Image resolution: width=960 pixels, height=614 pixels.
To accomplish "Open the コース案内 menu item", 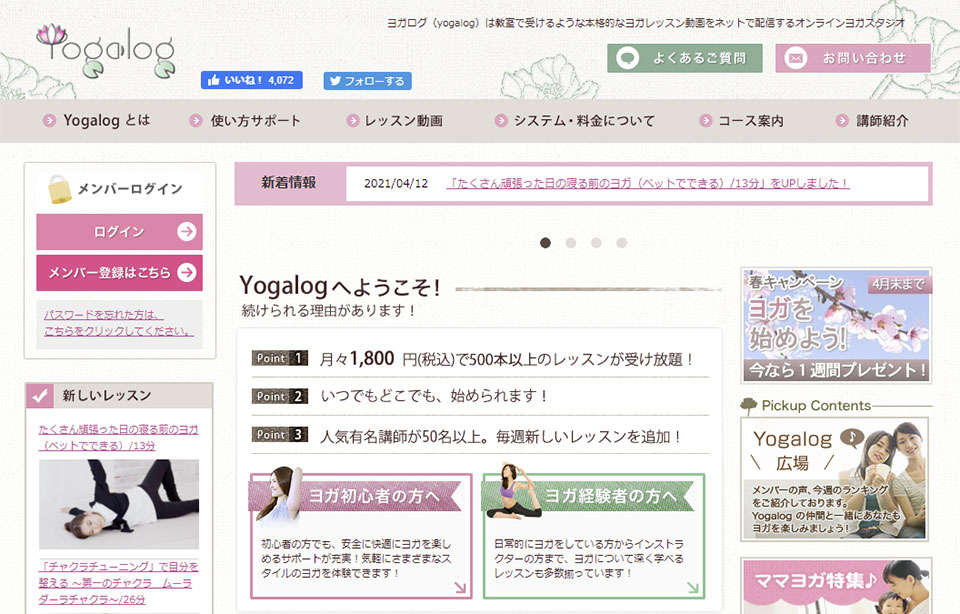I will [x=741, y=121].
